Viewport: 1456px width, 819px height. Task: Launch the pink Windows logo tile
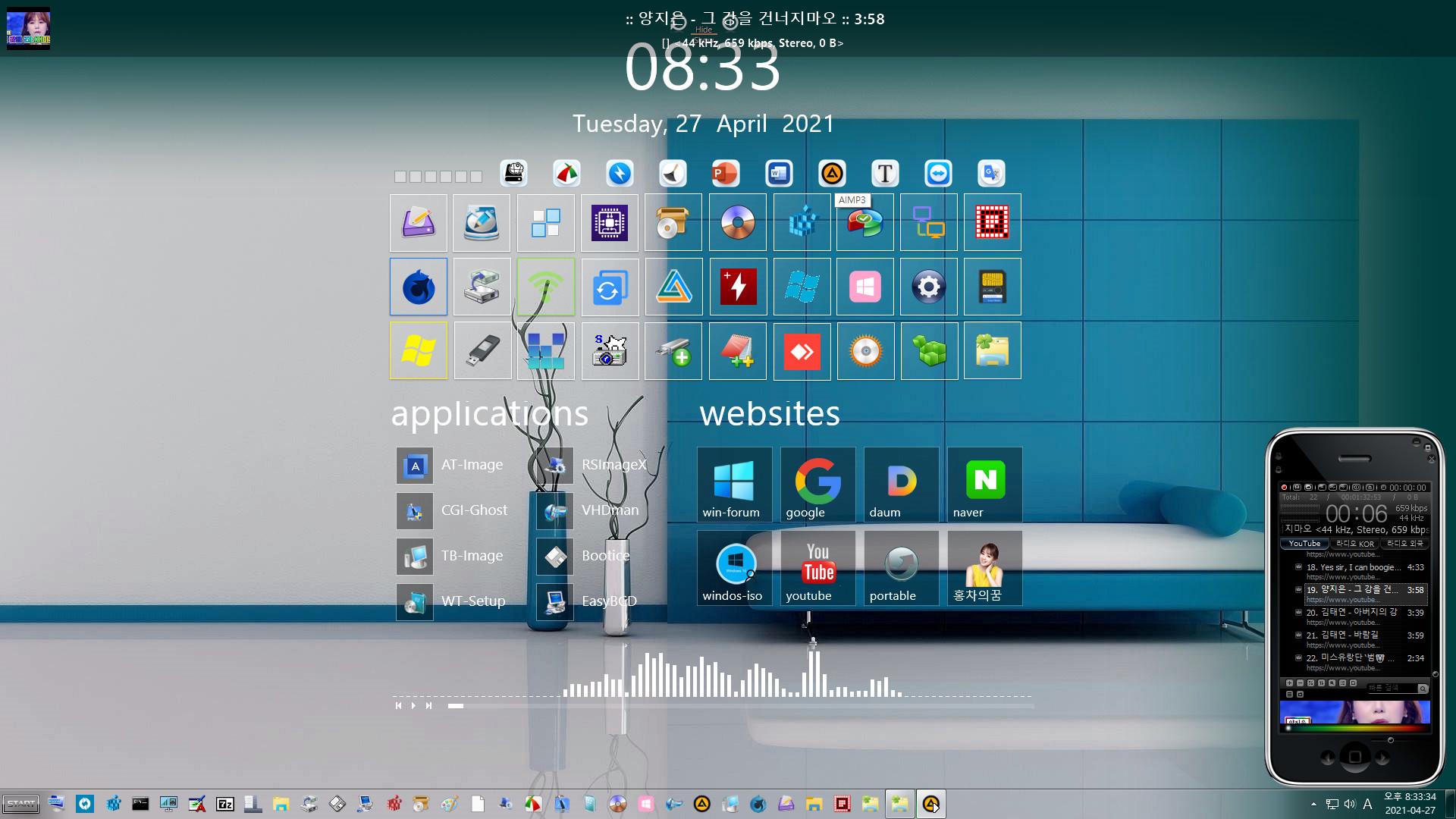(865, 287)
